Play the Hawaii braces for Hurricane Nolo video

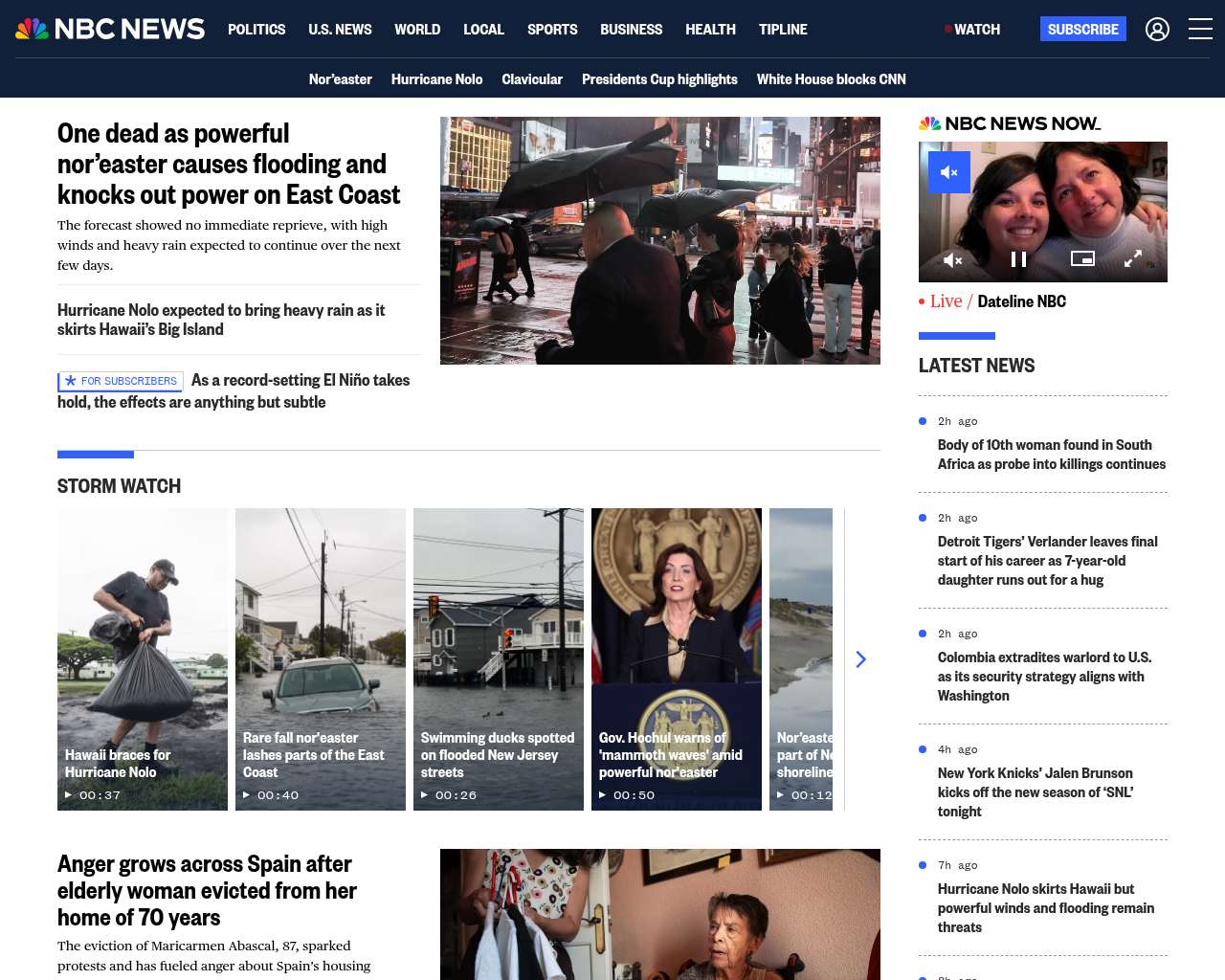click(x=143, y=659)
